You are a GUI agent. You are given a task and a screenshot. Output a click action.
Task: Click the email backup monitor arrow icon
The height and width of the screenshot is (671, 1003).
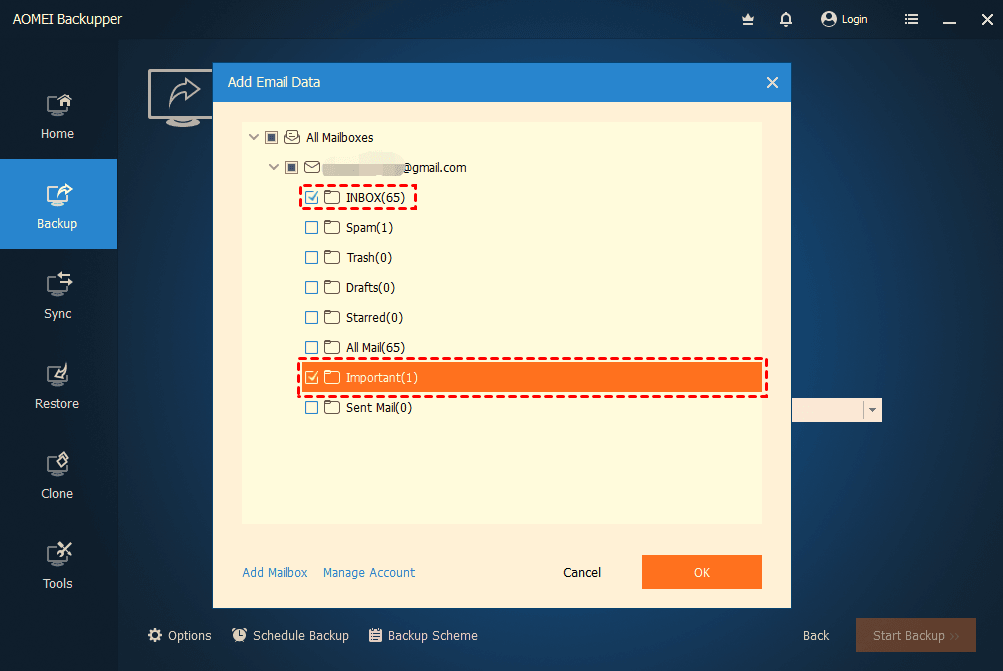pyautogui.click(x=180, y=97)
